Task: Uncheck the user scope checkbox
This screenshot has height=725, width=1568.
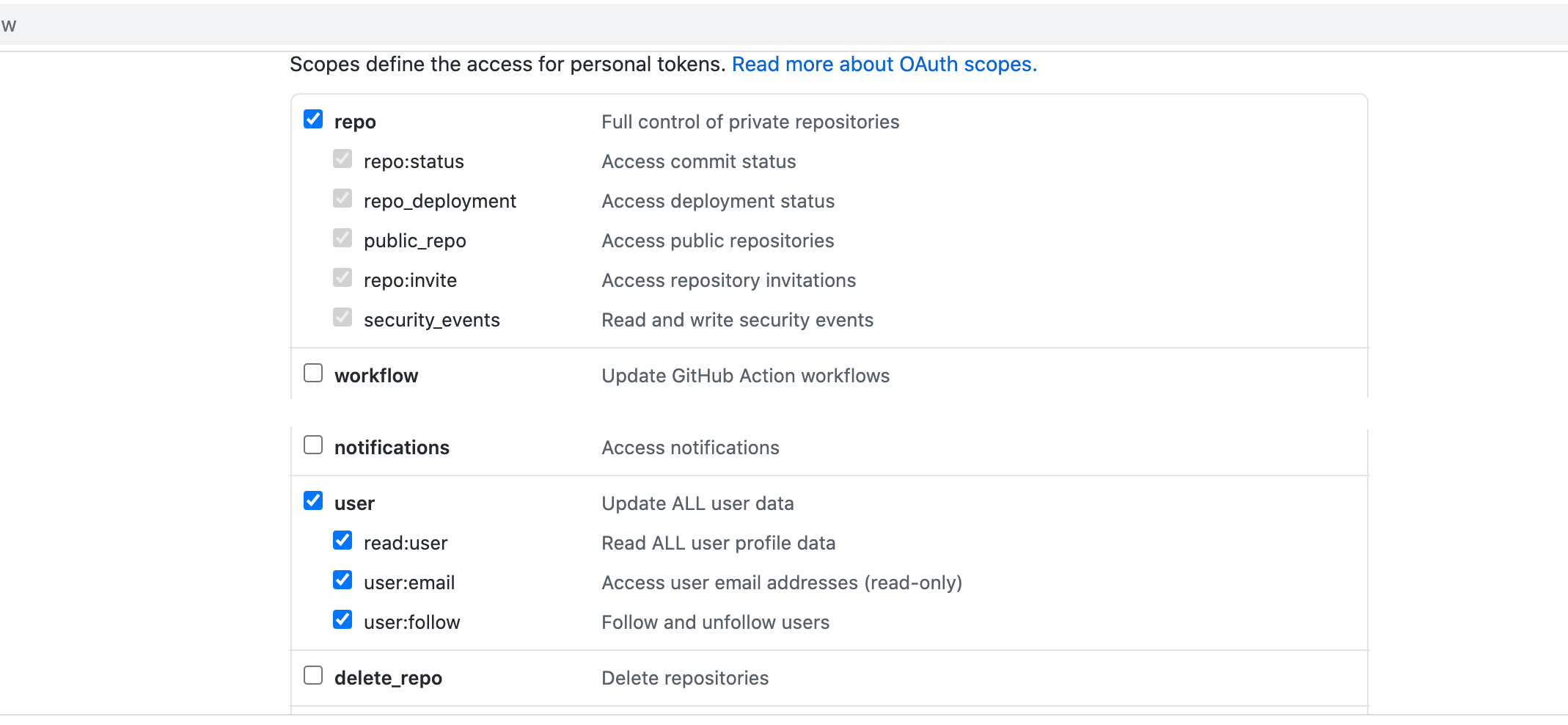Action: click(x=313, y=500)
